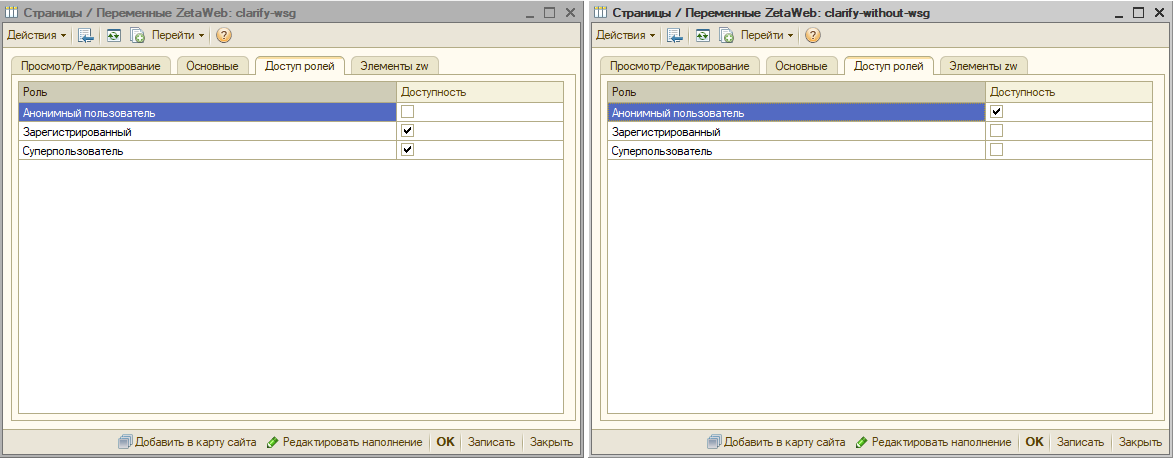
Task: Click Роль column header in clarify-without-wsg window
Action: click(797, 92)
